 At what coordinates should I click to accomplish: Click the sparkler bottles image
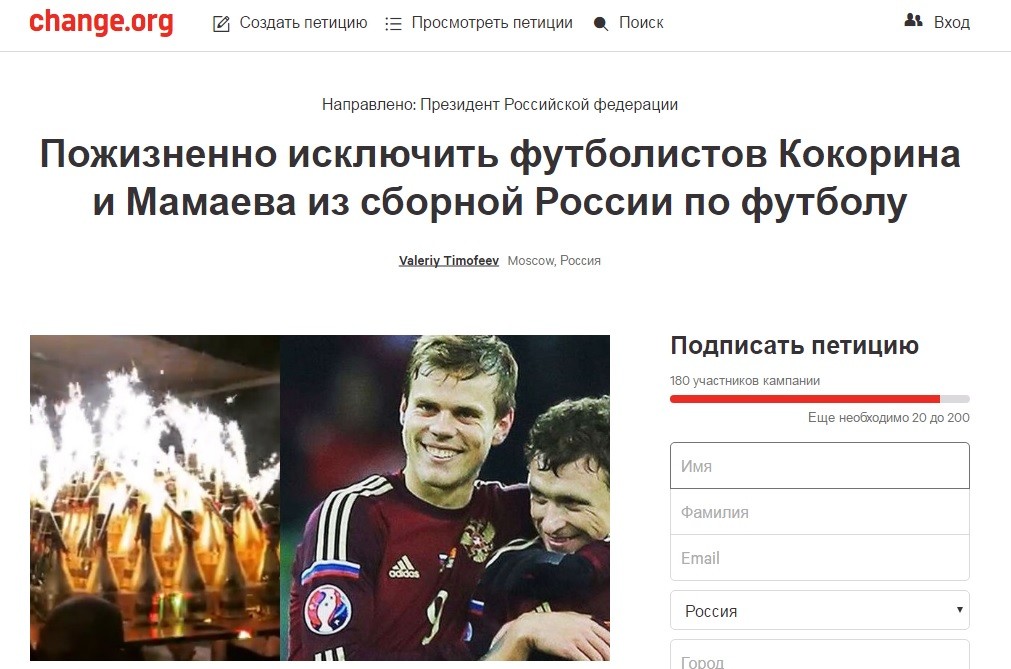pyautogui.click(x=155, y=498)
